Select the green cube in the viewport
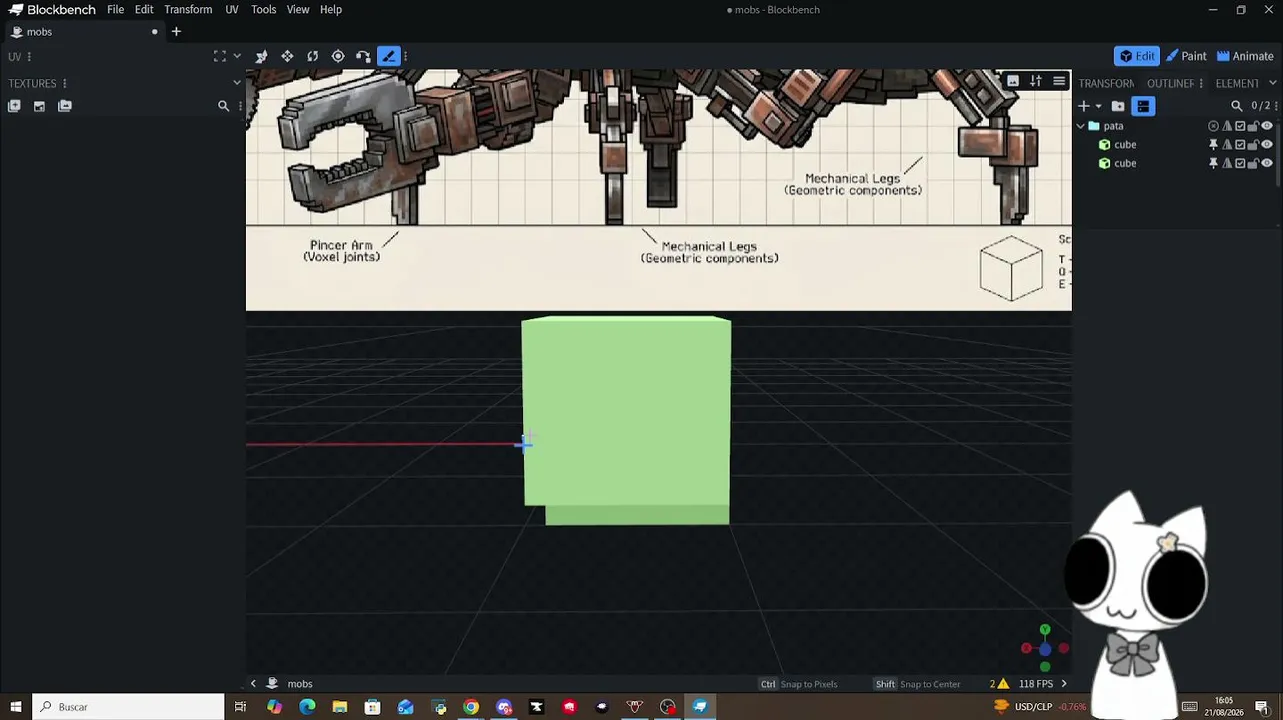1283x720 pixels. tap(627, 420)
